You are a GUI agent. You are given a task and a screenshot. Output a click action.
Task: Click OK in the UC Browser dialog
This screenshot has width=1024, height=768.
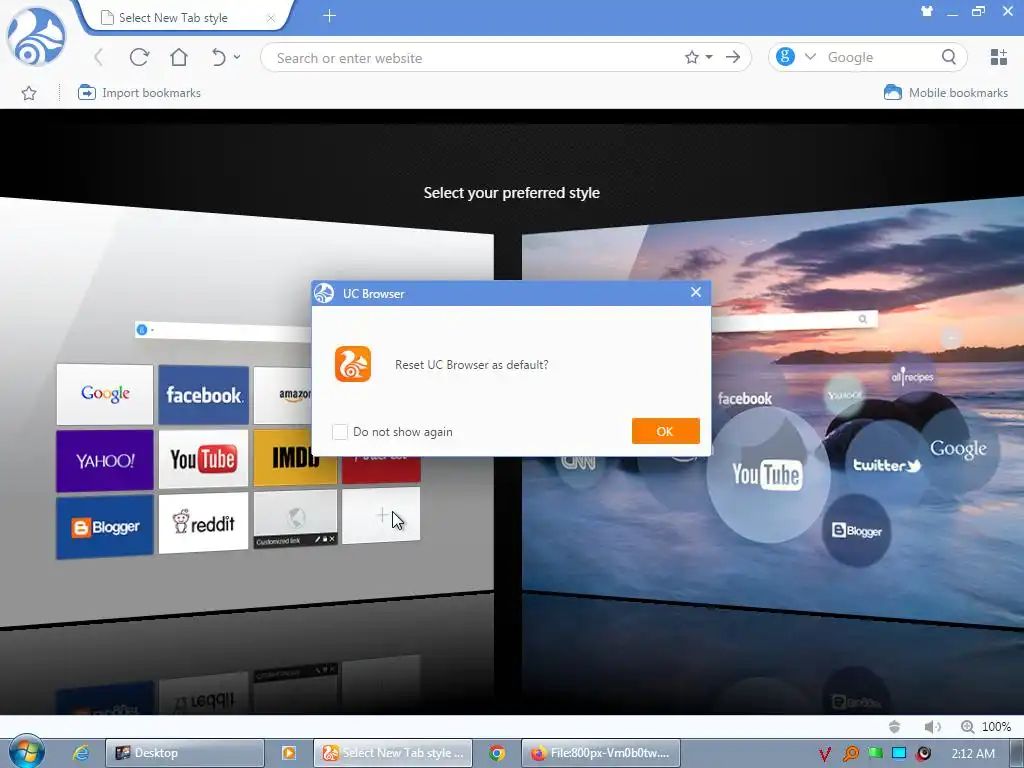coord(665,431)
